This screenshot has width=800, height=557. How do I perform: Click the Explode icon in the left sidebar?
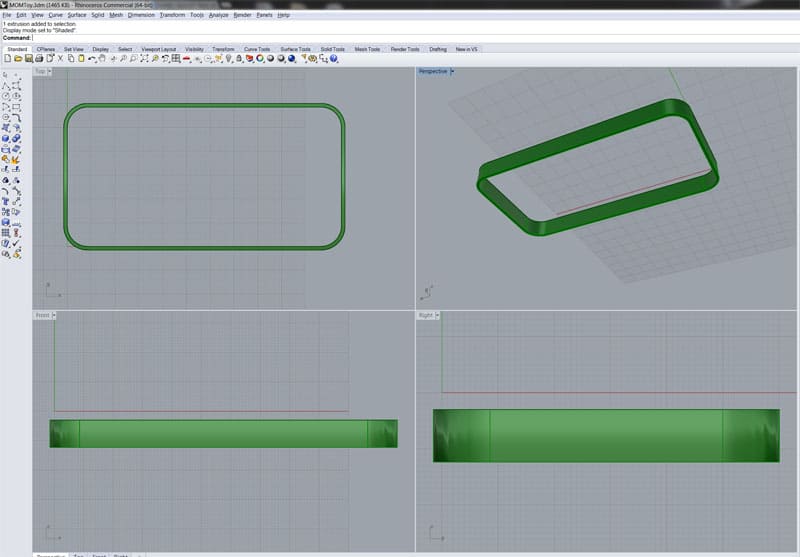click(x=16, y=160)
